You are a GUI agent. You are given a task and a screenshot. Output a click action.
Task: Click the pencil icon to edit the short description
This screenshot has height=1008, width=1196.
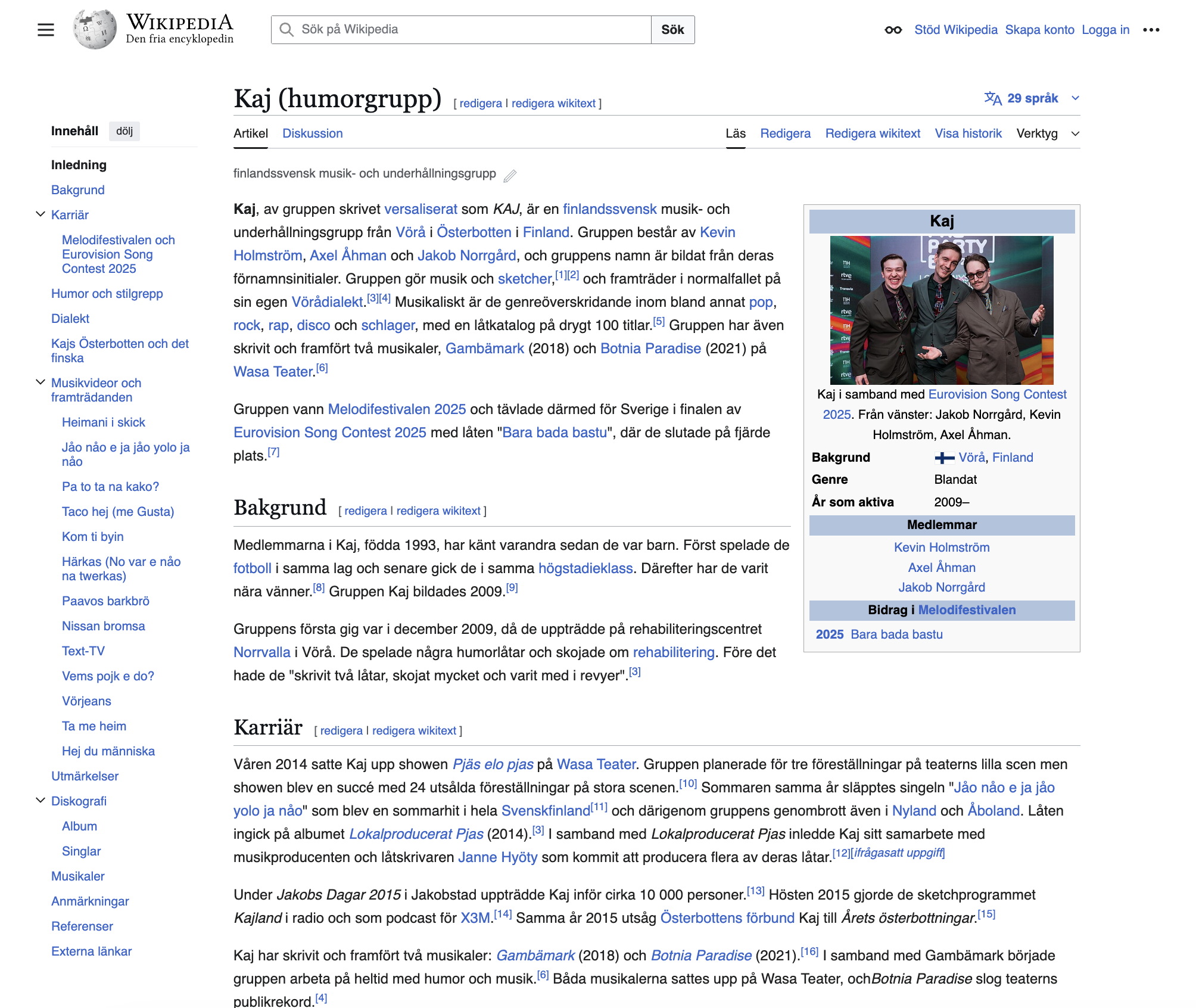pos(510,175)
